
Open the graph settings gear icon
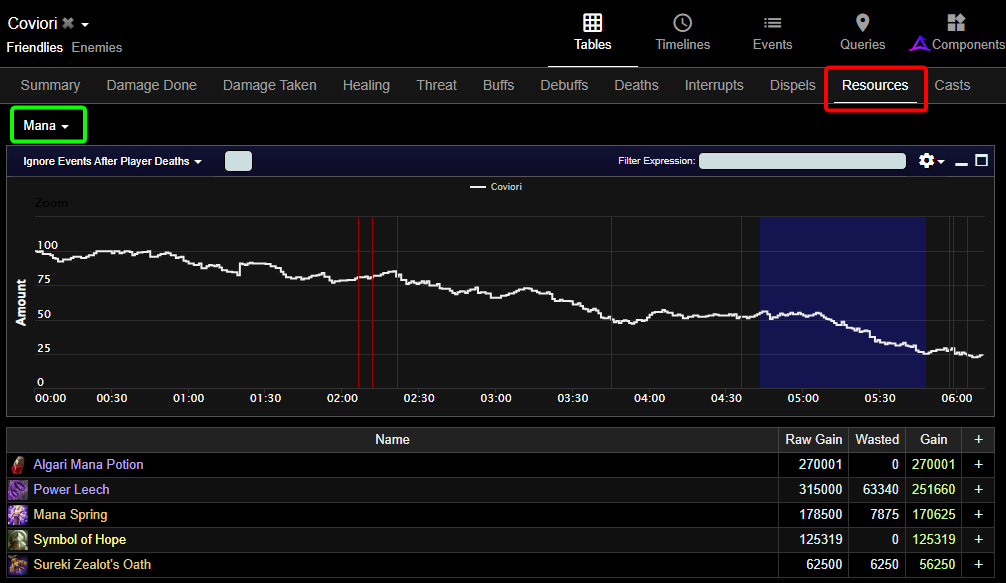click(x=926, y=160)
